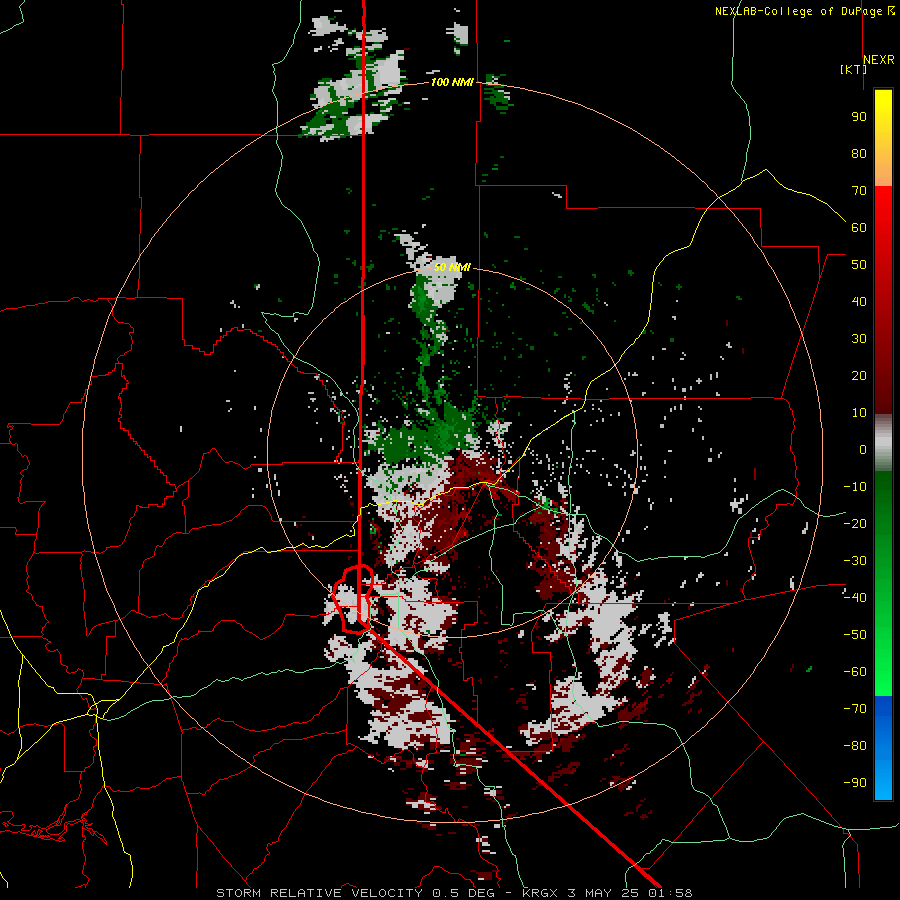
Task: Pick the gray zero-velocity segment of color bar
Action: pyautogui.click(x=883, y=443)
